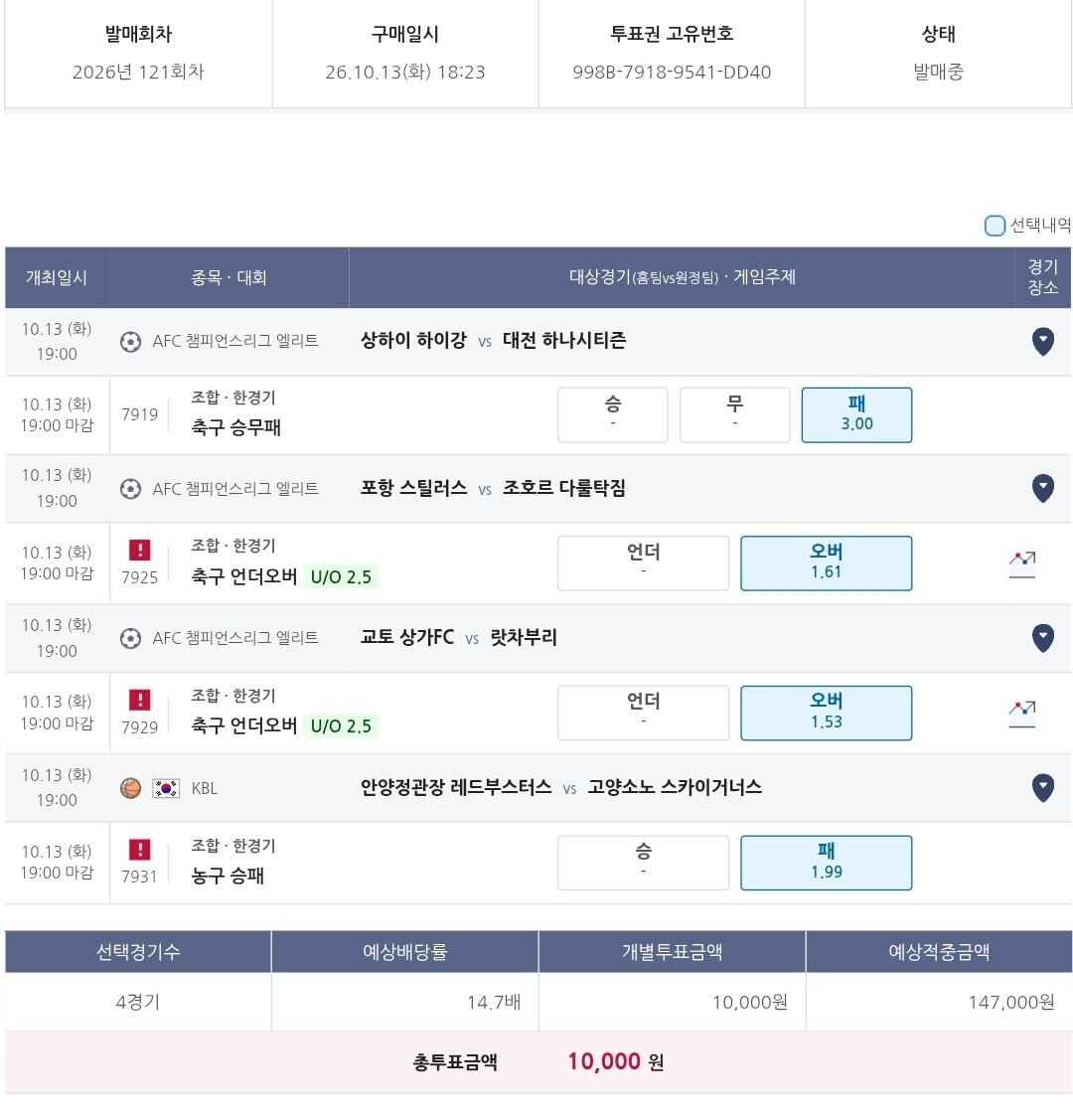Select 오버 1.53 for 교토 상가FC match
The height and width of the screenshot is (1120, 1073).
826,713
